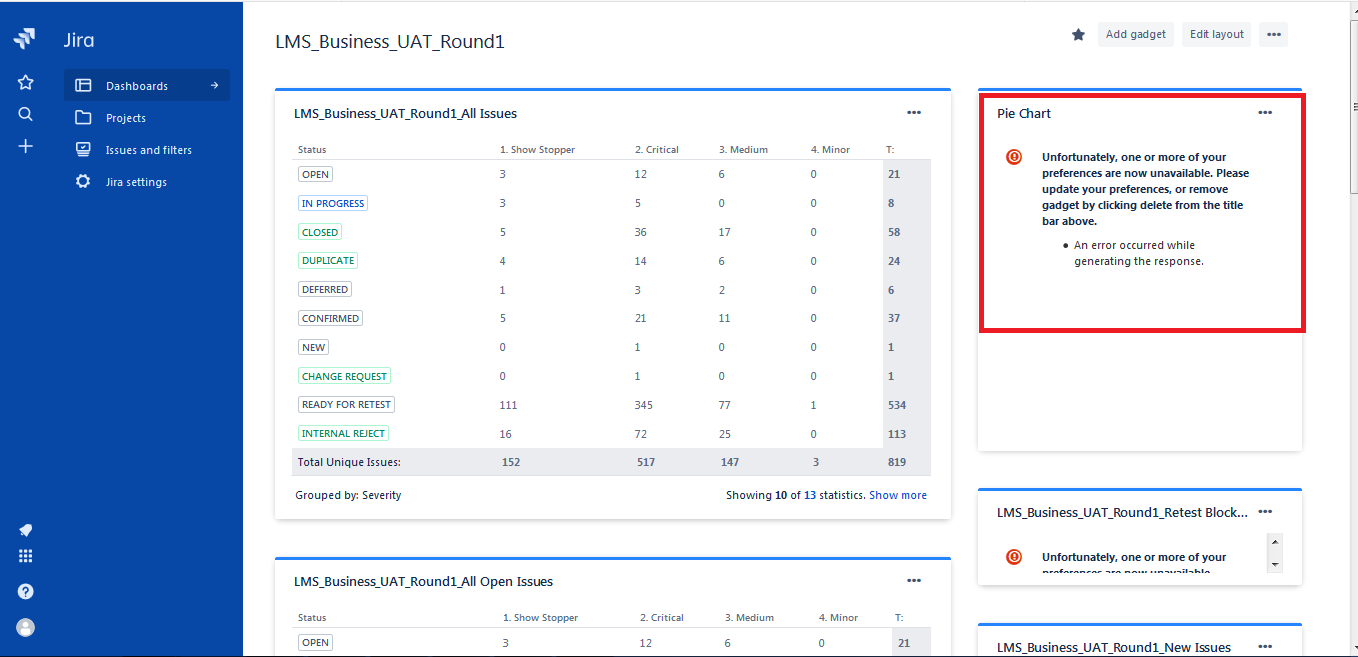Click the Add gadget button
This screenshot has width=1358, height=657.
coord(1136,34)
